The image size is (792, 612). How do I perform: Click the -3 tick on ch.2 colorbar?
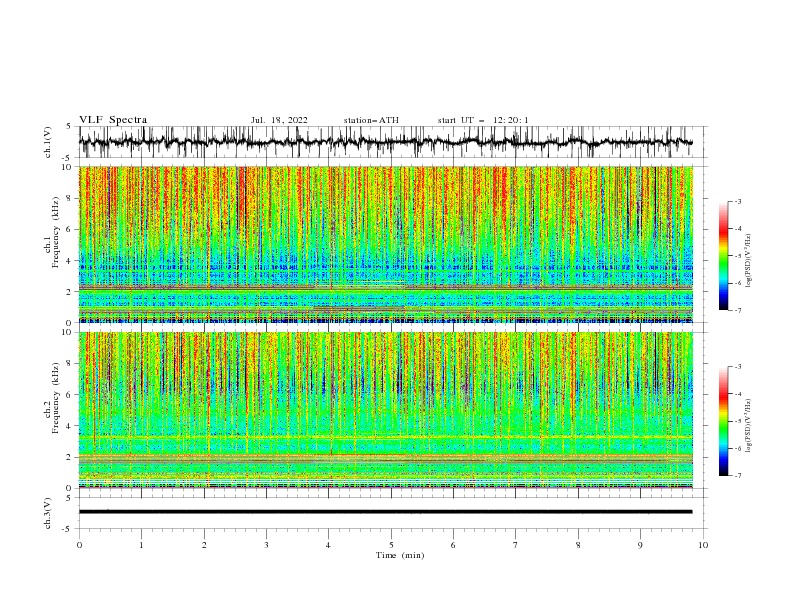tap(737, 367)
